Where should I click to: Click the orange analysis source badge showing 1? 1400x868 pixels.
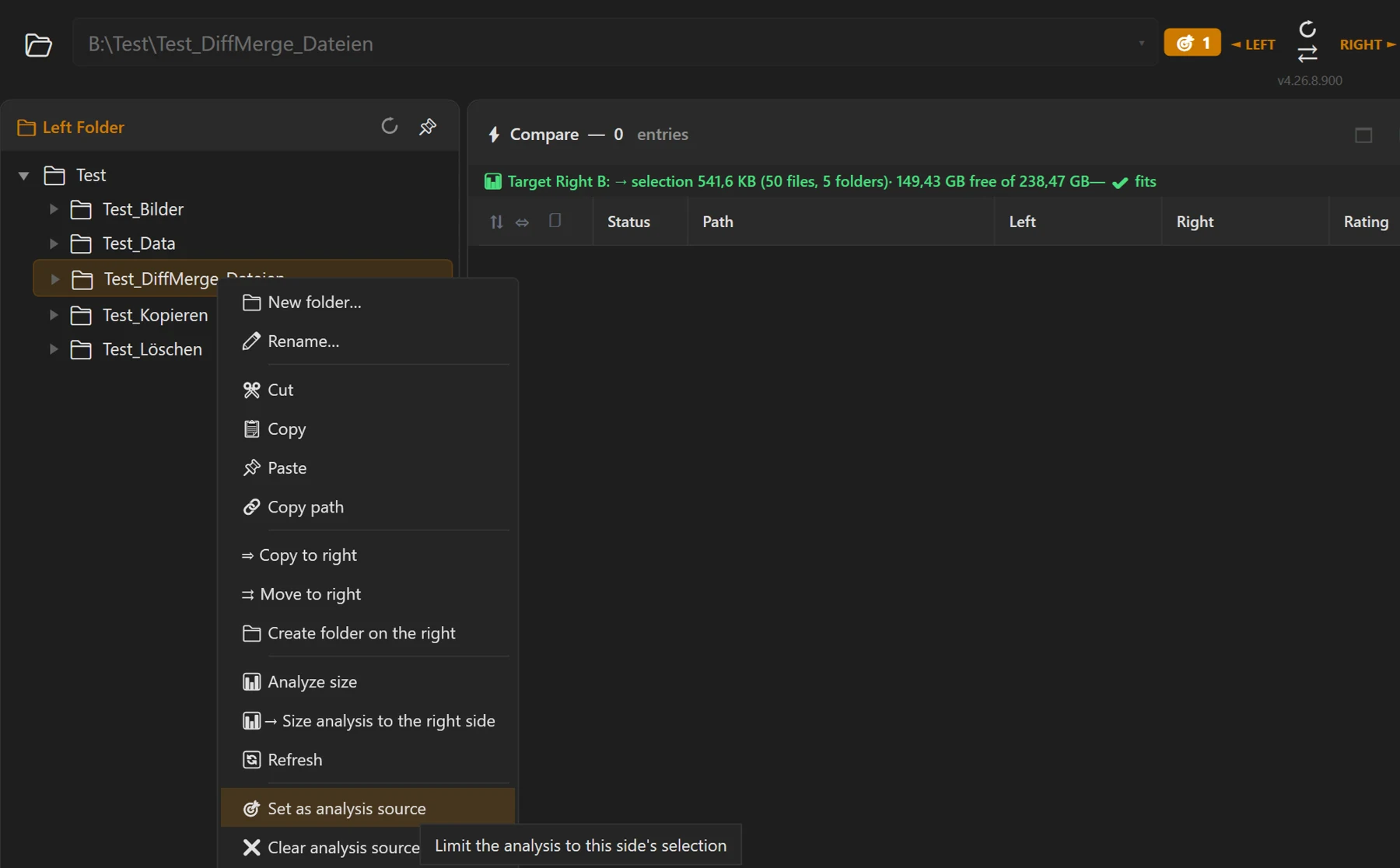pyautogui.click(x=1192, y=43)
